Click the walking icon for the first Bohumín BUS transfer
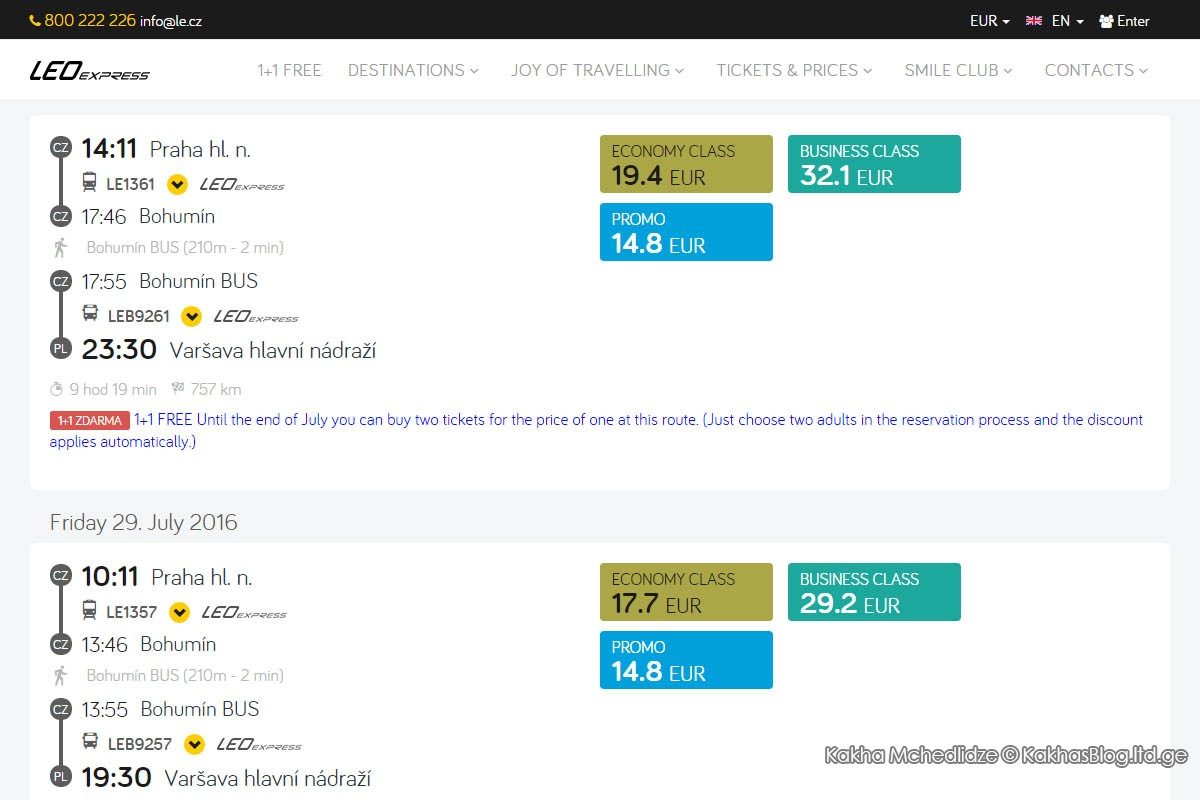This screenshot has height=800, width=1200. (61, 247)
